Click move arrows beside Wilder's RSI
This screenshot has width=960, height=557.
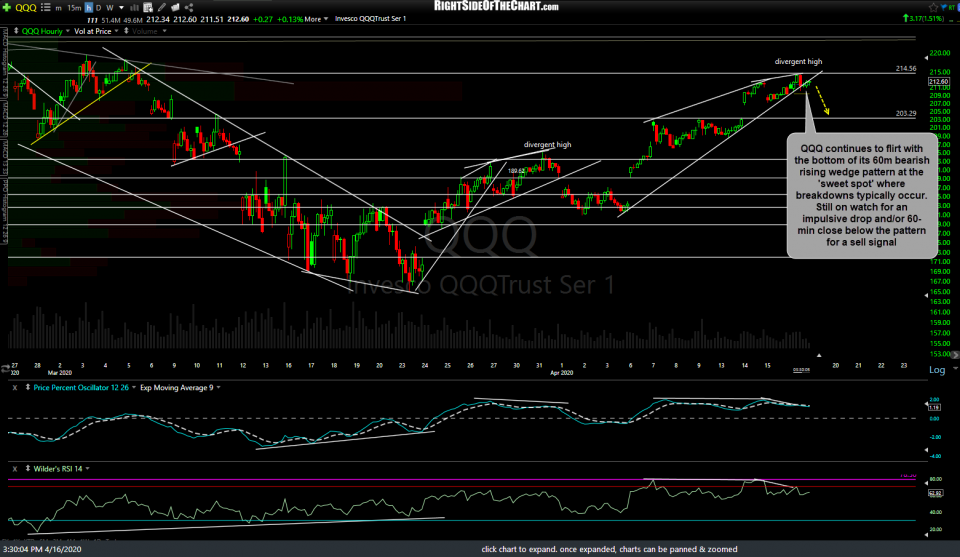click(28, 468)
